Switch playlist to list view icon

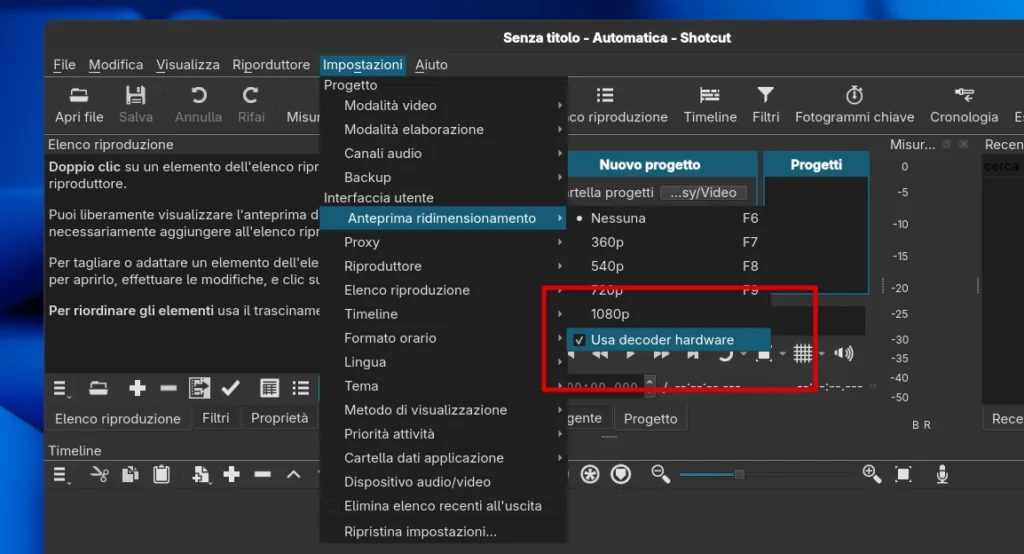pos(300,388)
